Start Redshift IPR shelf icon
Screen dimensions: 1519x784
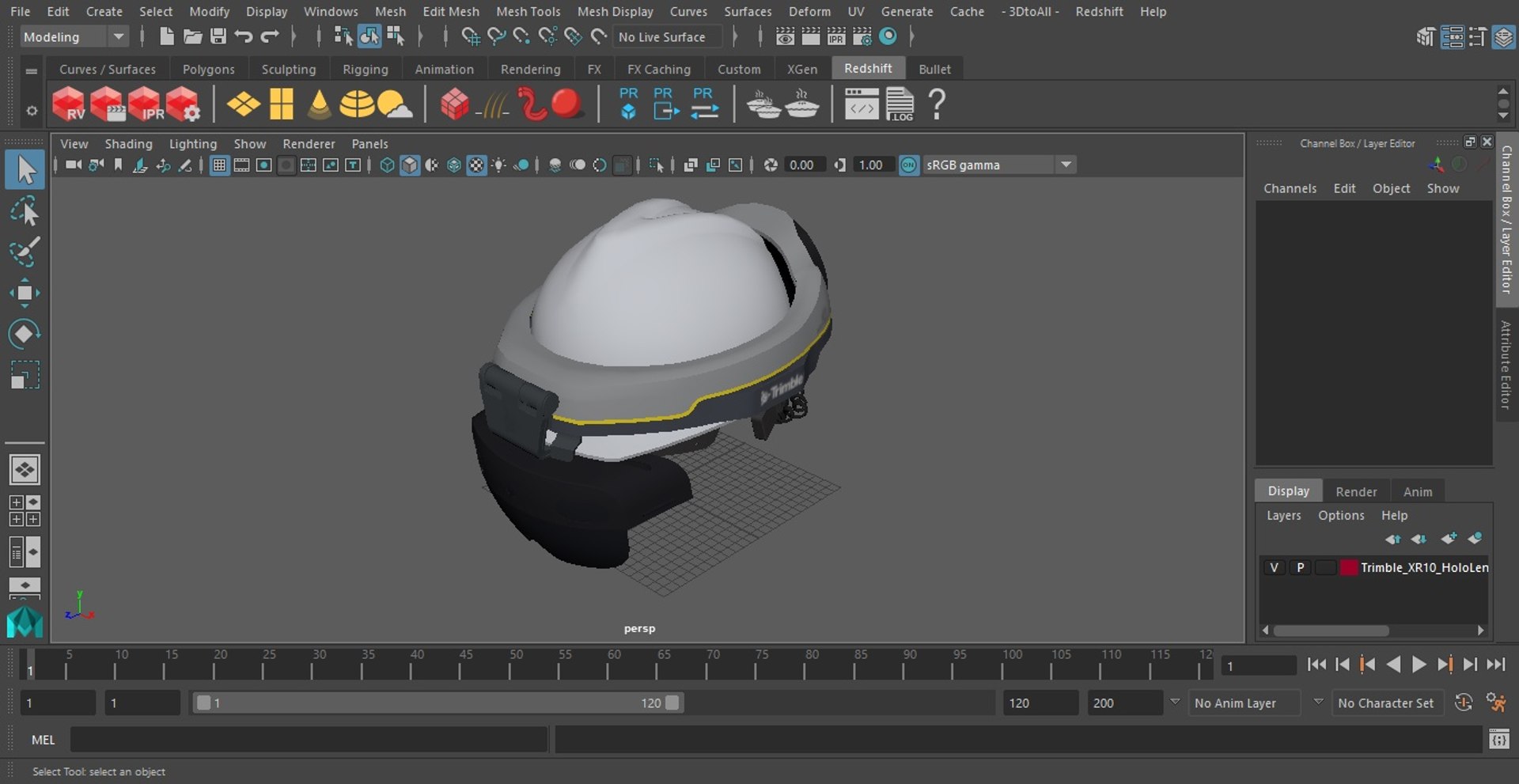pos(145,104)
